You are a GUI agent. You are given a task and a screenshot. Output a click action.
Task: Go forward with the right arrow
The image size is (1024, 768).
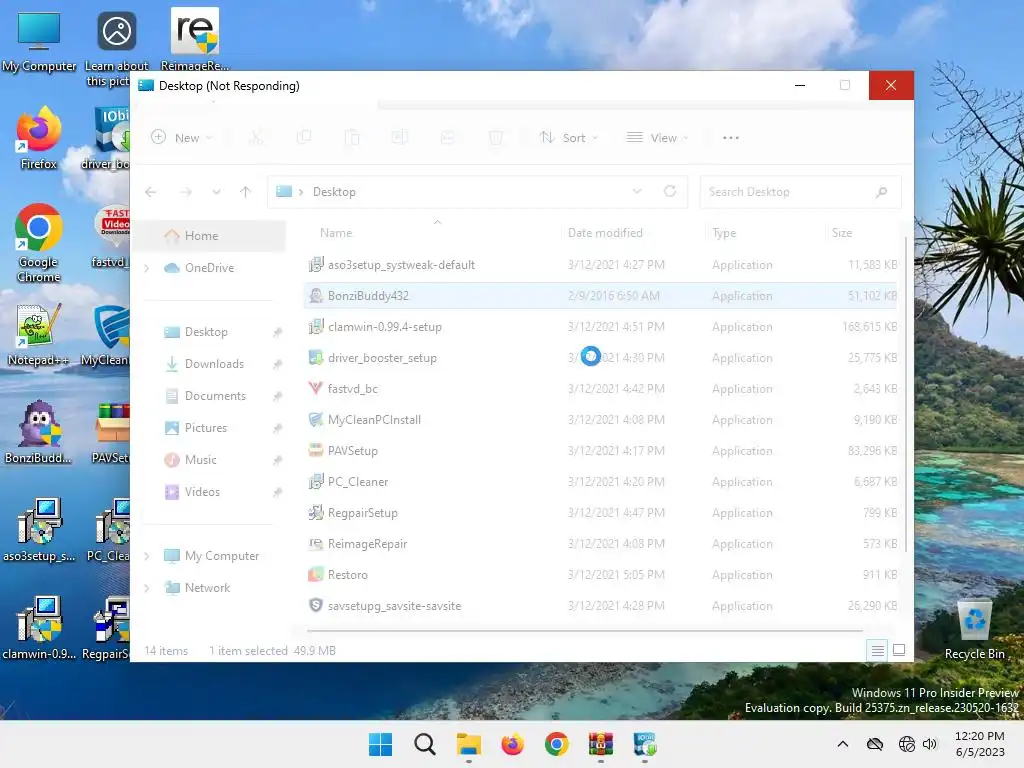click(185, 192)
